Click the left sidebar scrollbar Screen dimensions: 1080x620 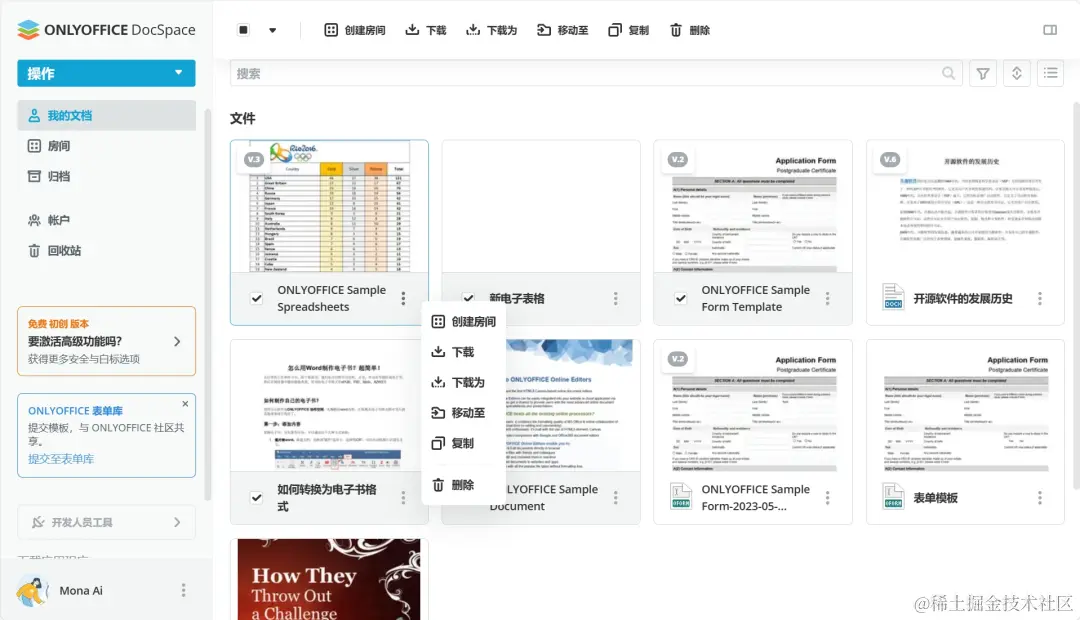click(x=207, y=303)
